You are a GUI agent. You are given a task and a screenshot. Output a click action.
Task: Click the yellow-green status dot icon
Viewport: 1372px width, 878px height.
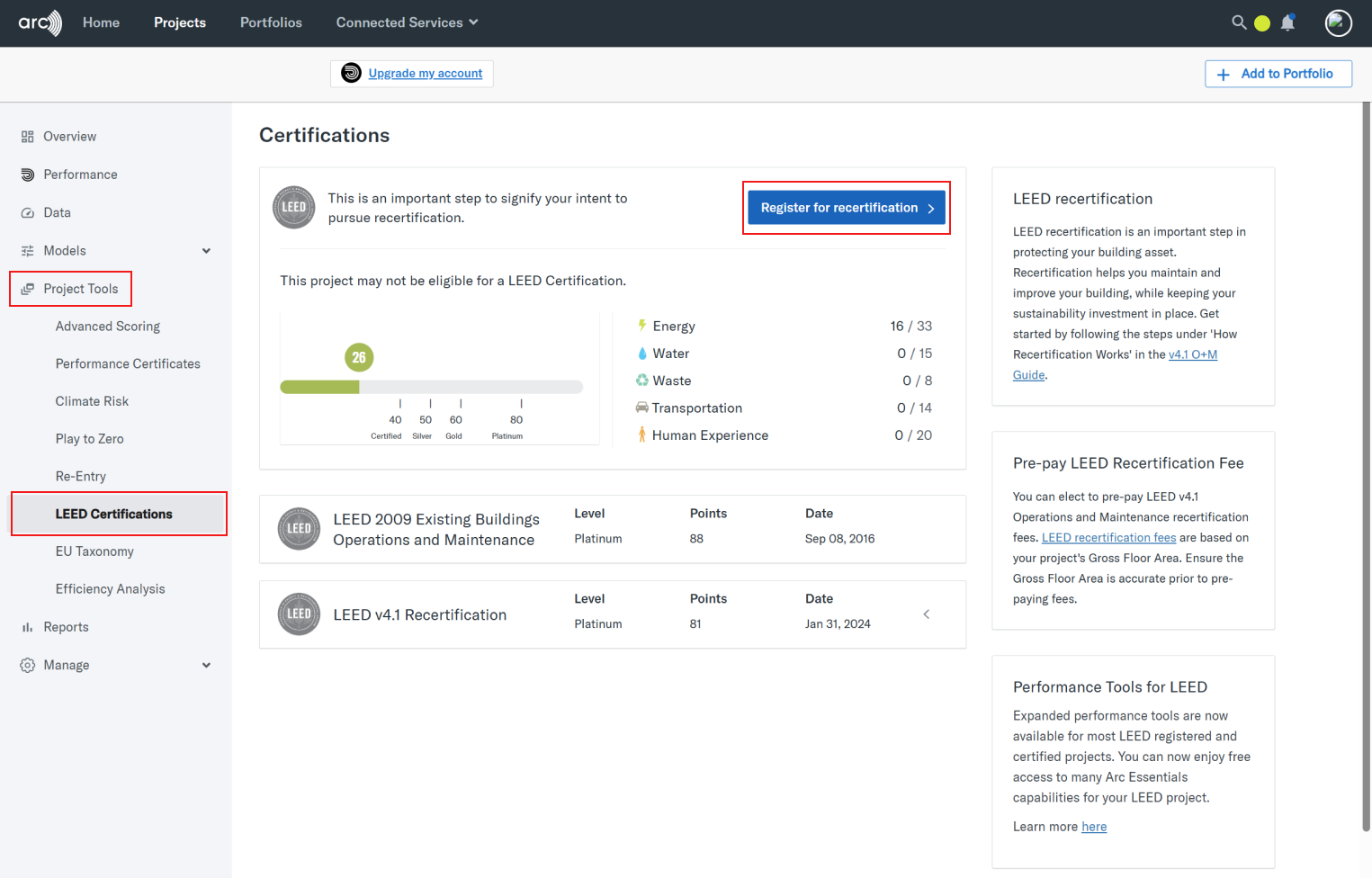coord(1262,23)
